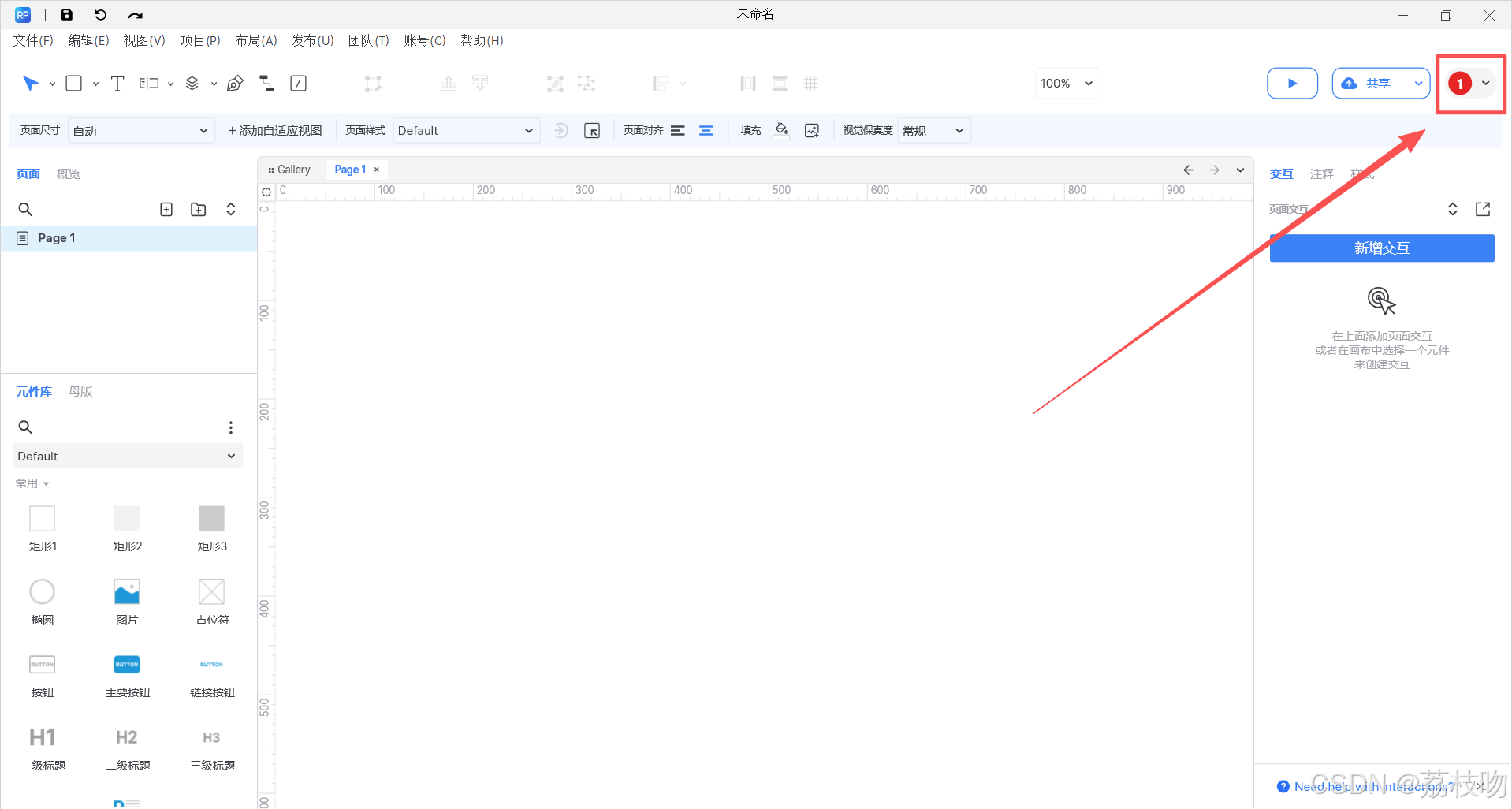1512x809 pixels.
Task: Click the canvas back arrow icon
Action: click(1189, 170)
